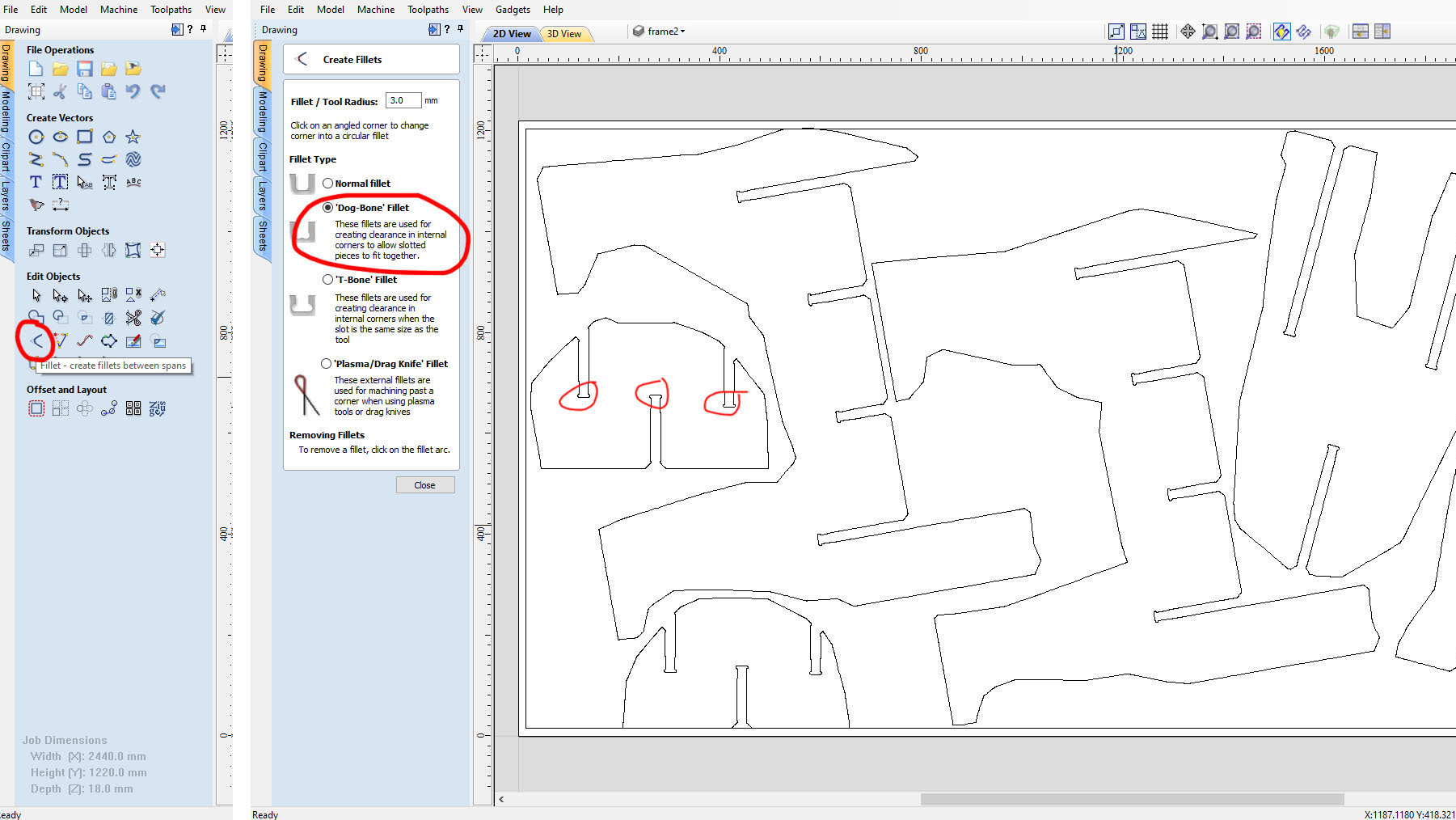
Task: Select the 'Plasma/Drag Knife' Fillet option
Action: 327,364
